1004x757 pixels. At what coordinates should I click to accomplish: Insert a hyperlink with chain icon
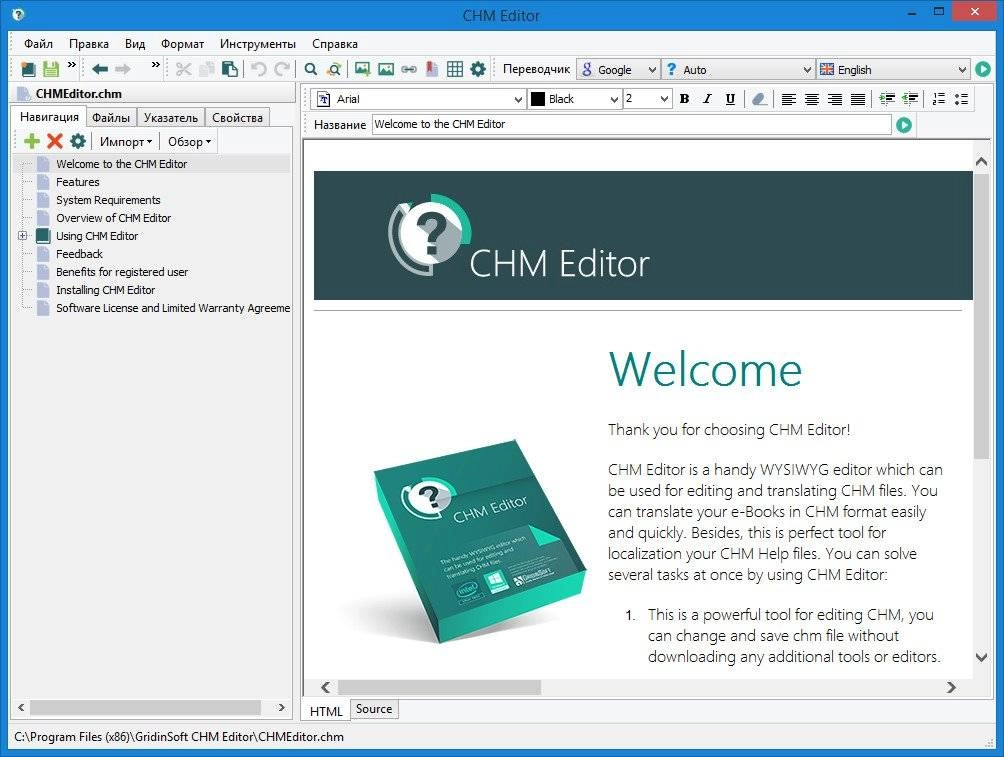pos(409,69)
